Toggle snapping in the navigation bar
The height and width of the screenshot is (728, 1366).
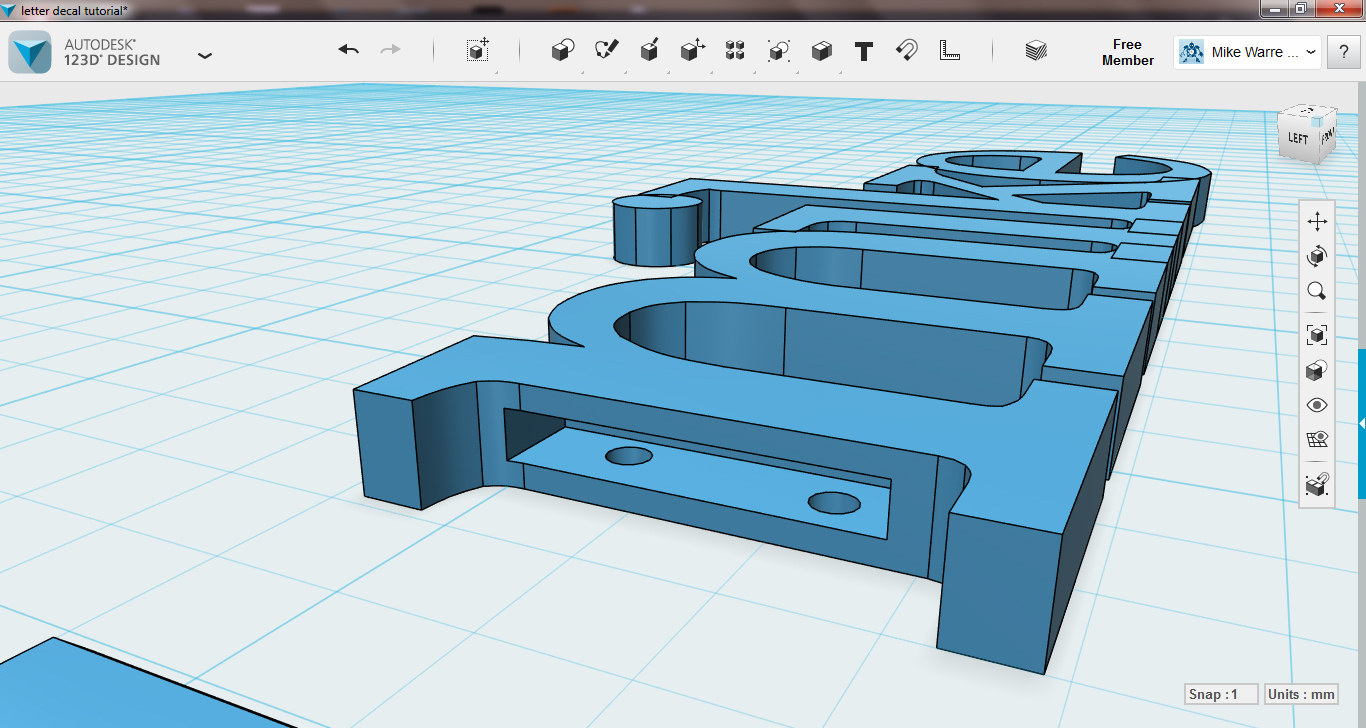[x=1316, y=485]
